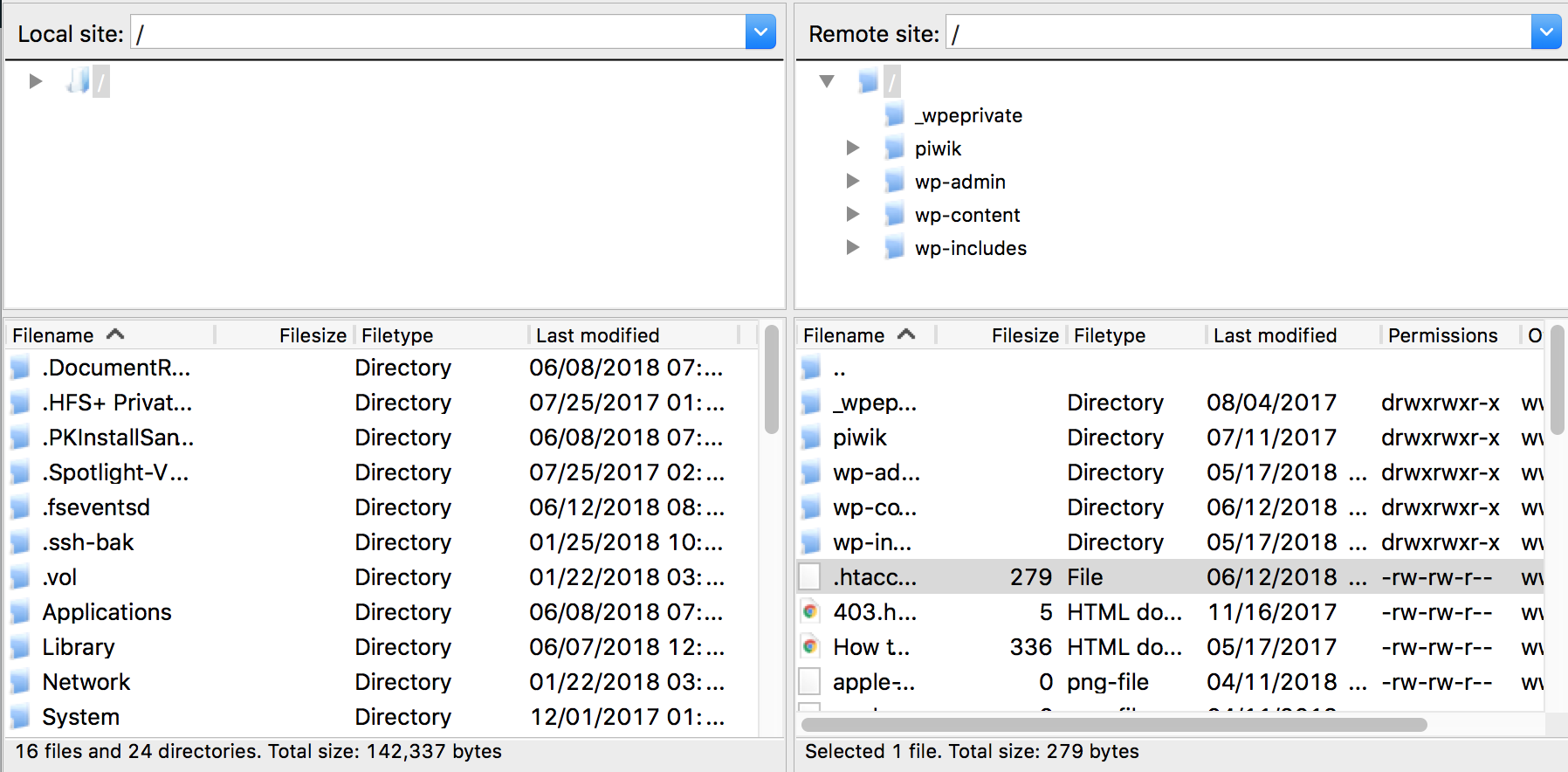Screen dimensions: 1568x772
Task: Click the wp-content folder icon in remote tree
Action: tap(894, 215)
